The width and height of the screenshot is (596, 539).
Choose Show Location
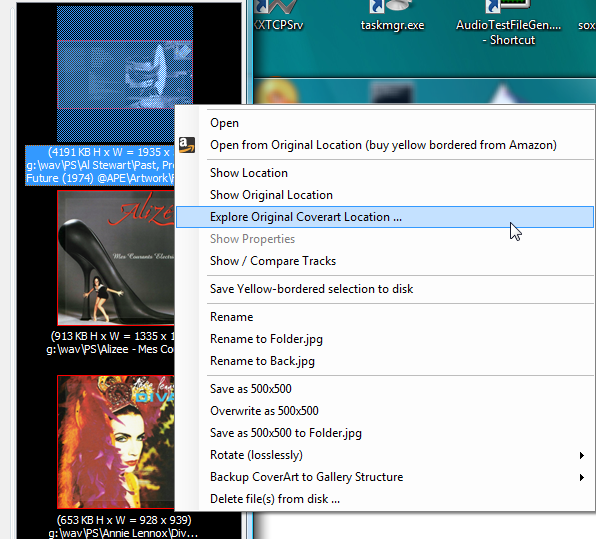385,173
